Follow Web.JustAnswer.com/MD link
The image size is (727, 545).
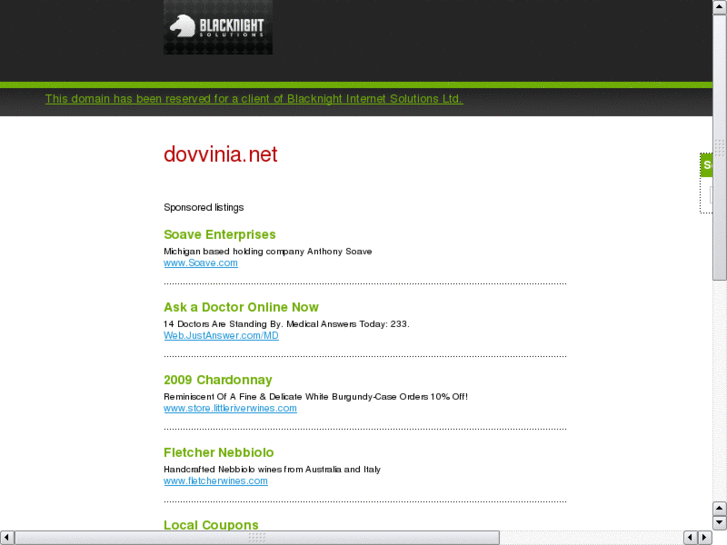click(221, 335)
